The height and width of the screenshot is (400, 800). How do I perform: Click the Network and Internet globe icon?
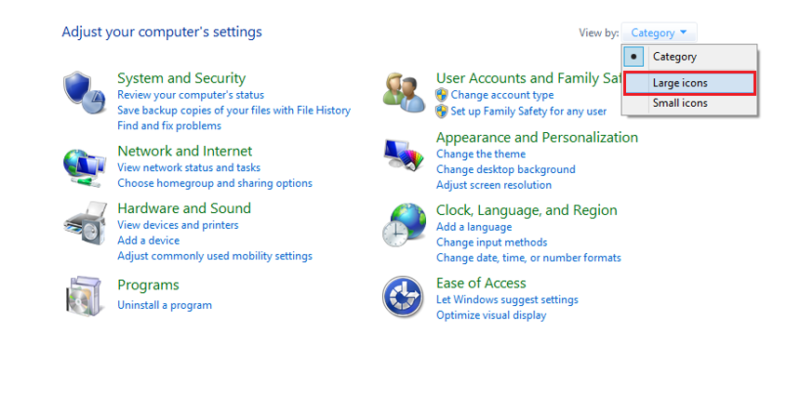pos(84,163)
